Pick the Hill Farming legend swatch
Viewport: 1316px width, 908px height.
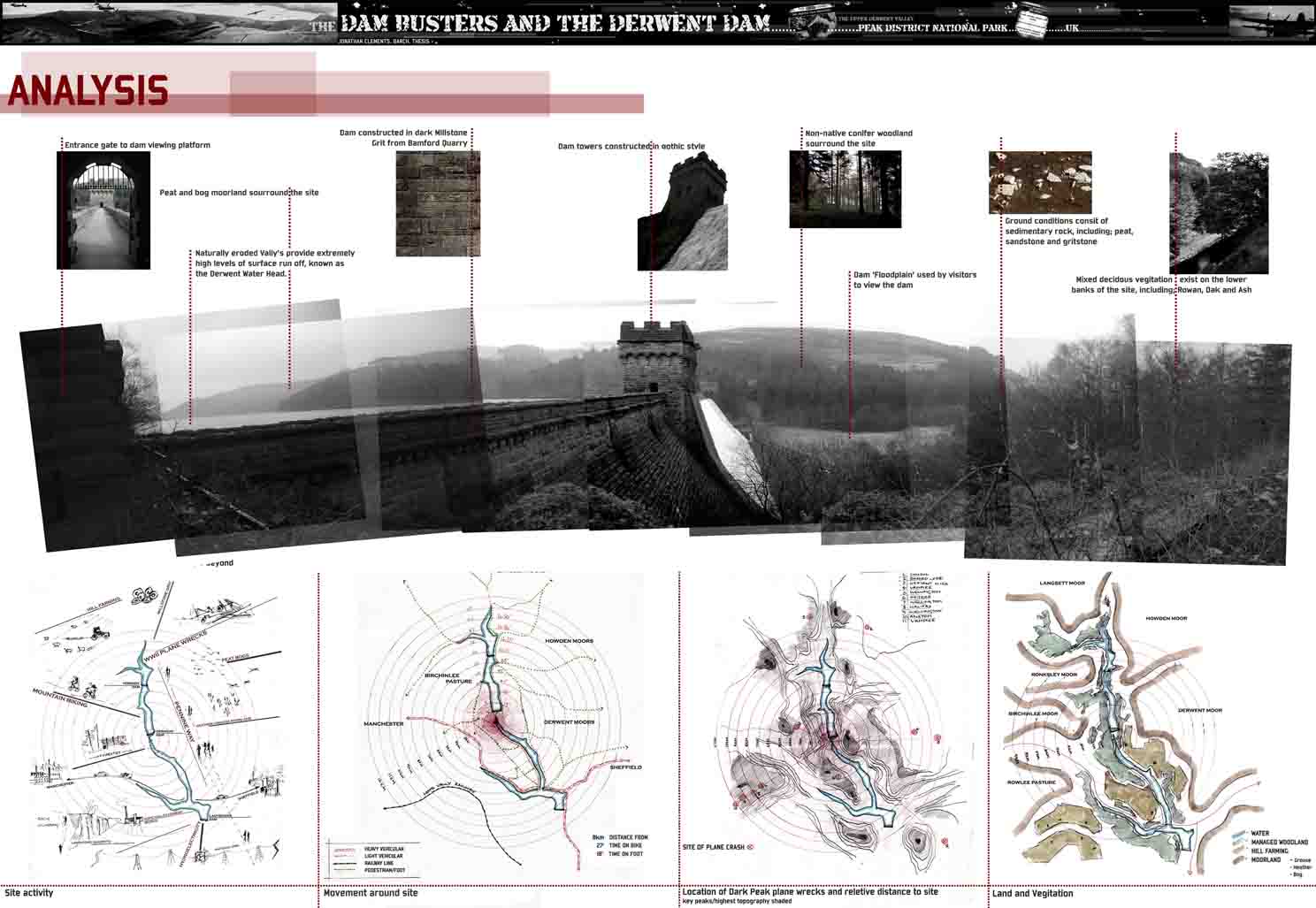pos(1237,851)
